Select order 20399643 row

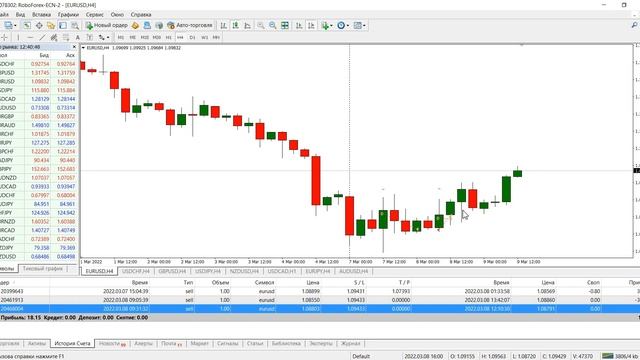(320, 291)
